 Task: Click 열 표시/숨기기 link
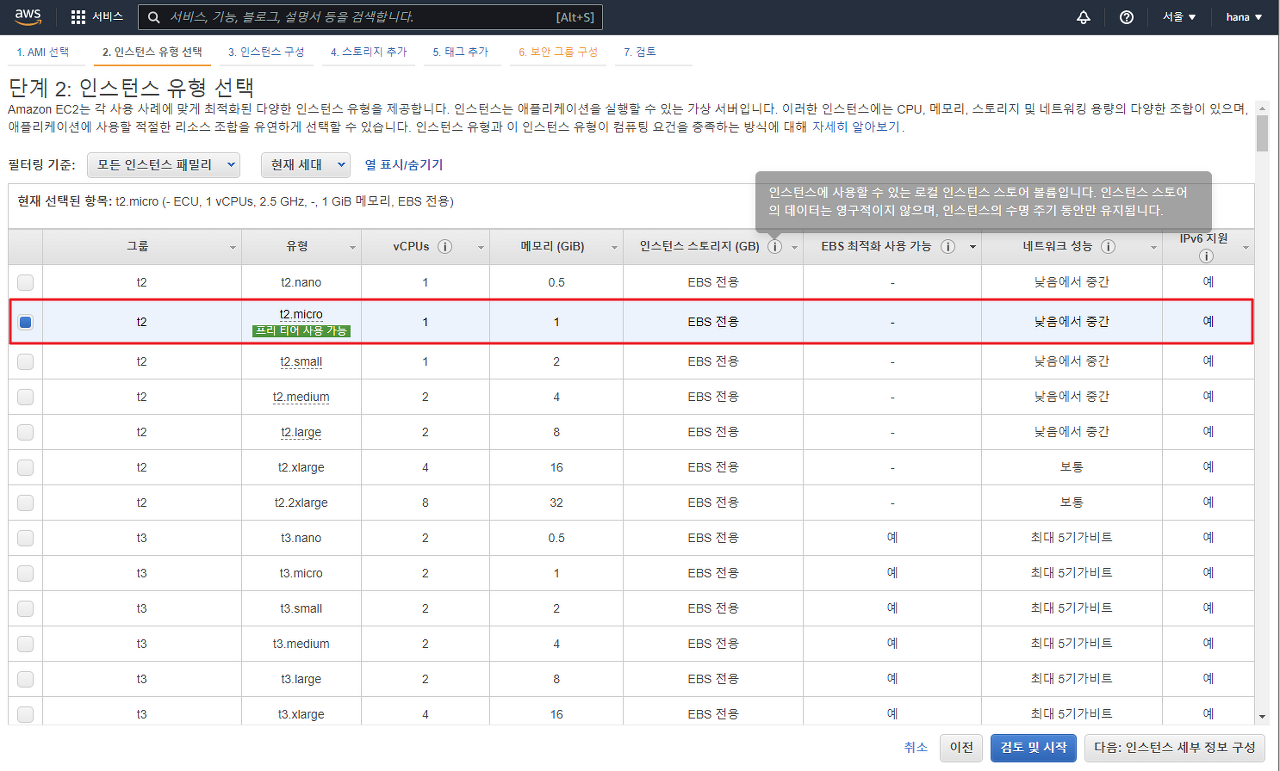point(404,165)
